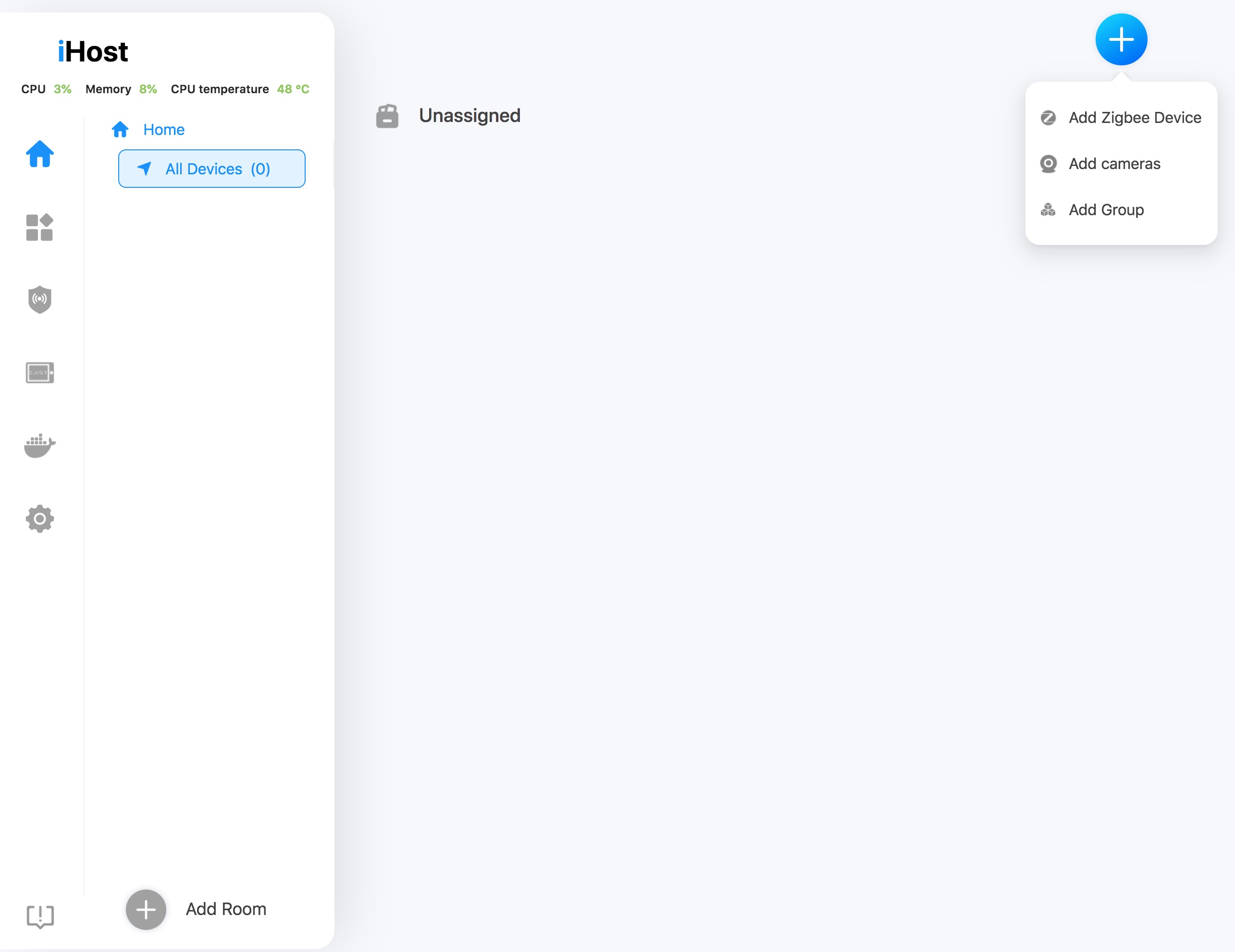Screen dimensions: 1235x952
Task: Click the Home tree label
Action: click(163, 130)
